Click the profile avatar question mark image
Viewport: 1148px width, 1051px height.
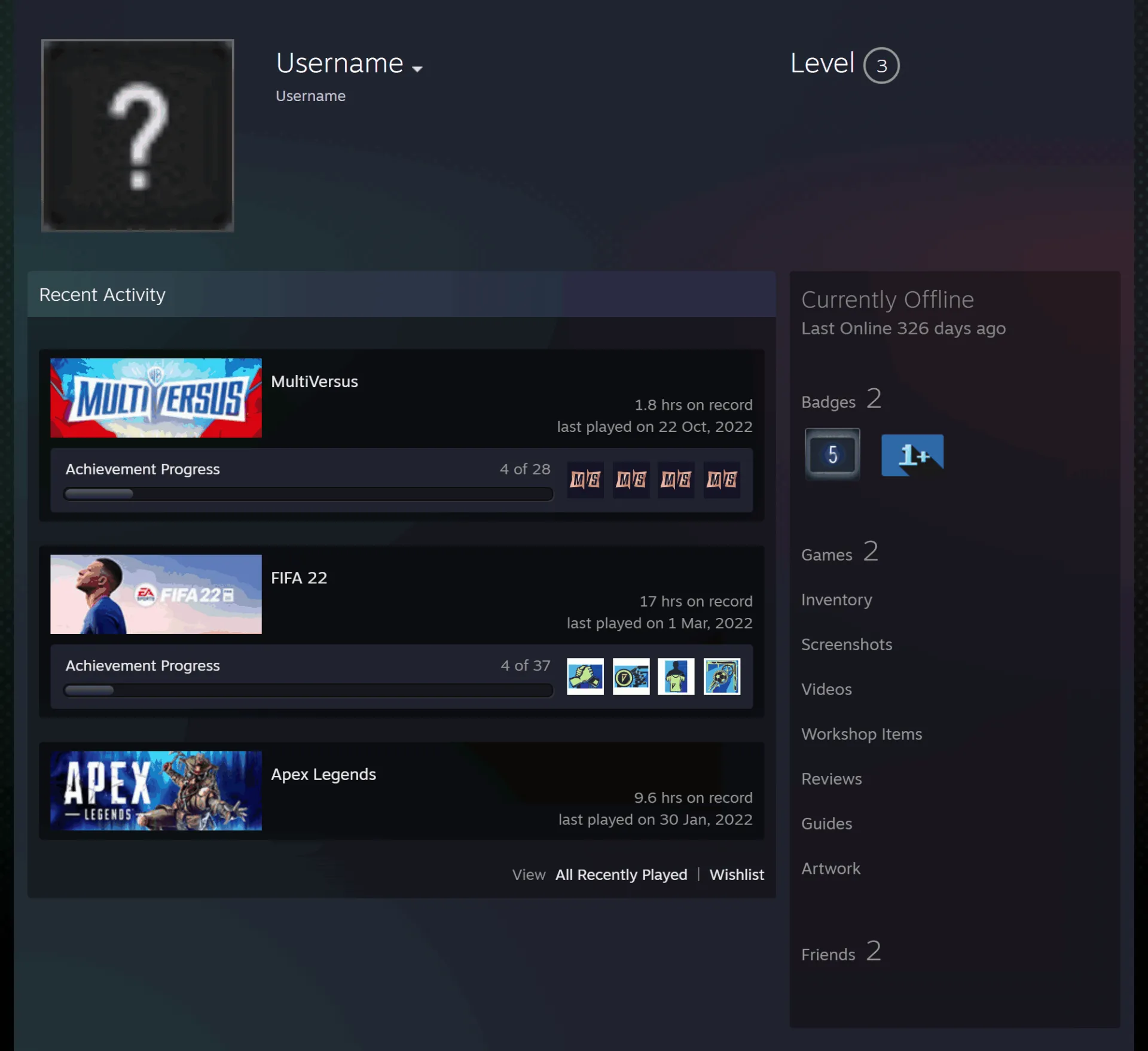click(x=138, y=135)
